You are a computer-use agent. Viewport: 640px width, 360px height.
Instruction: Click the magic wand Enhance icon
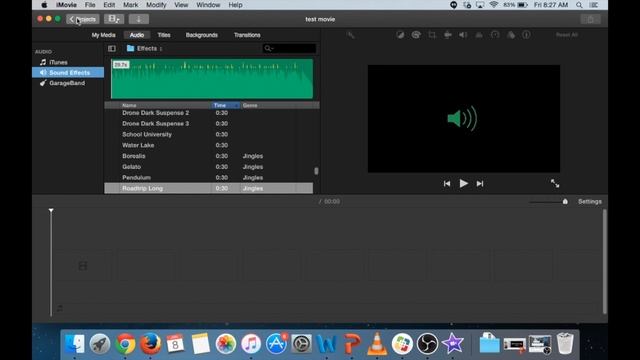[x=351, y=35]
